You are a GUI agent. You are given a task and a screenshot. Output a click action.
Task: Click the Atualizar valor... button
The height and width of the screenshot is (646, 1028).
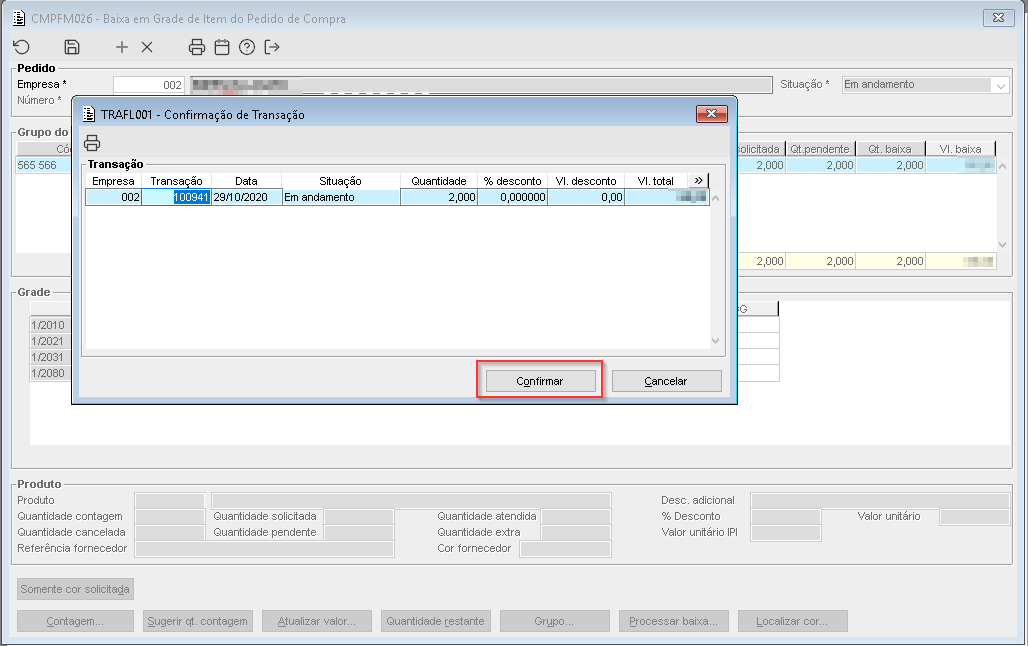pos(317,621)
